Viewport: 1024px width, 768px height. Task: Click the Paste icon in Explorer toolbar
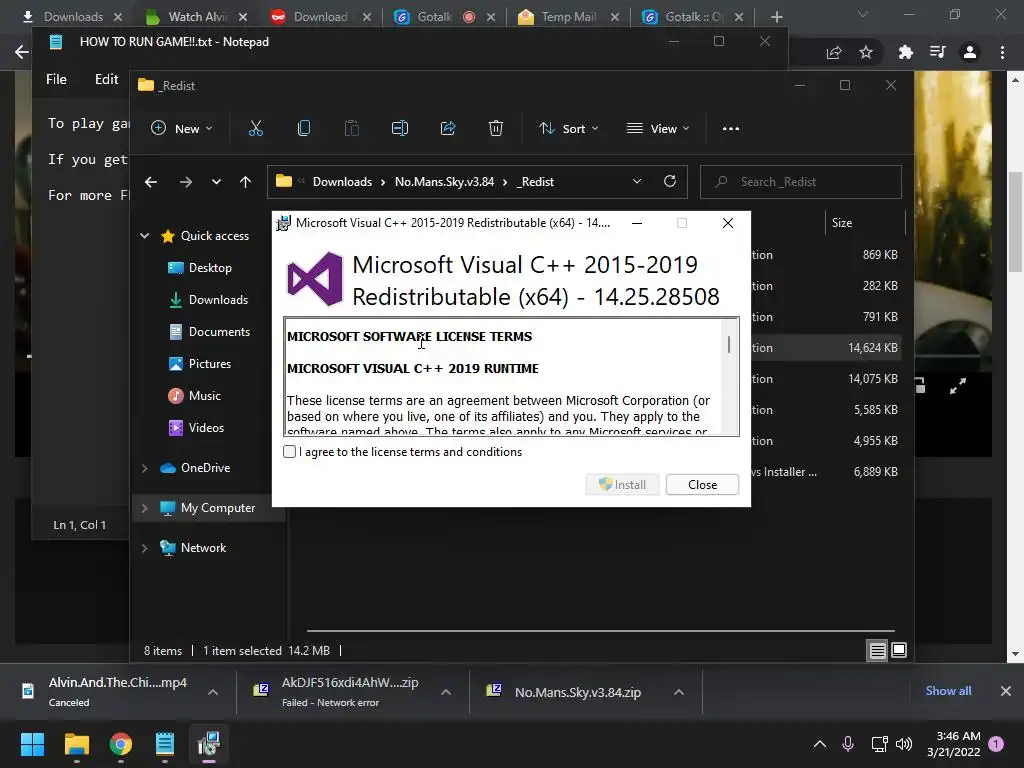click(x=351, y=129)
